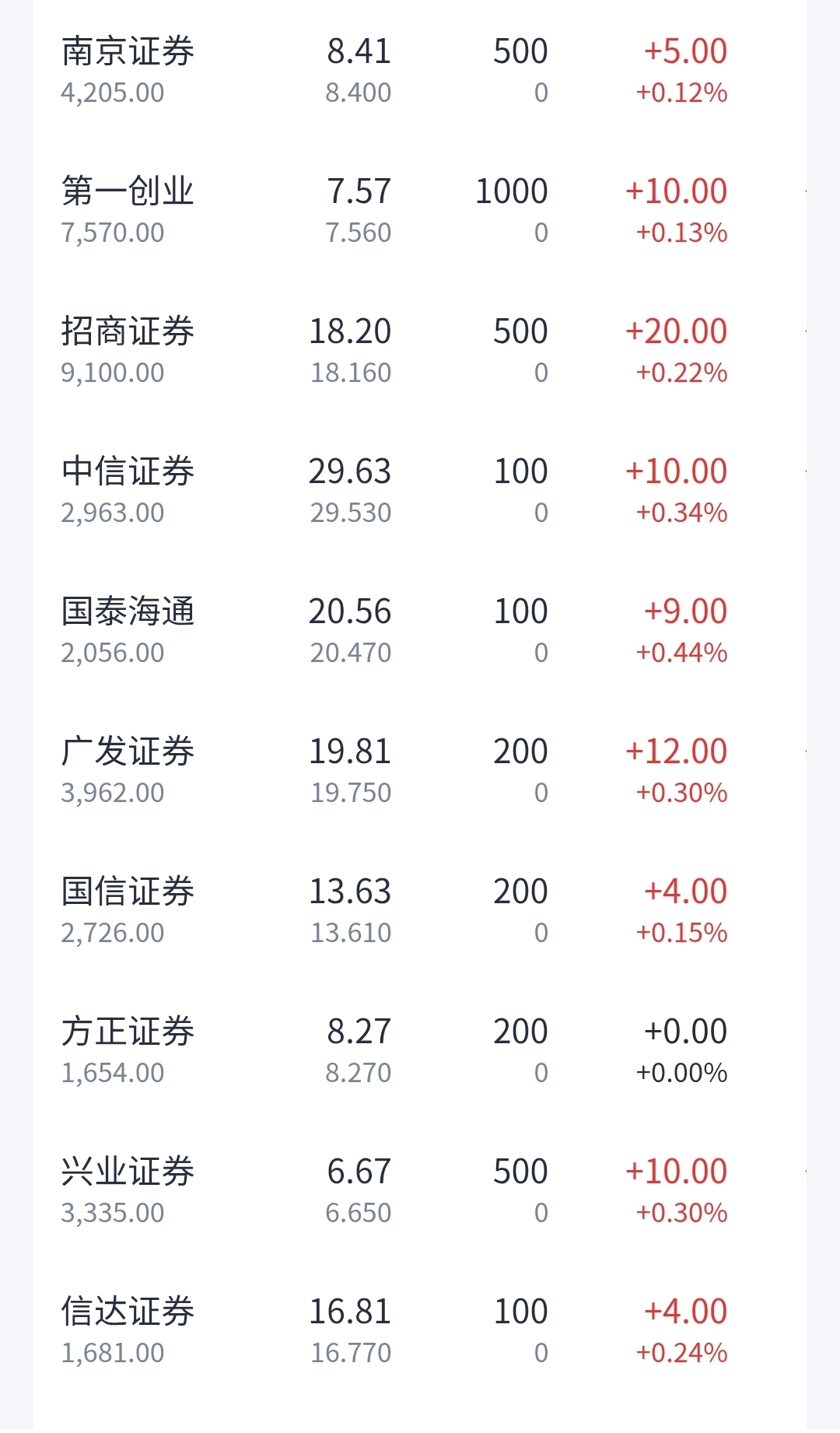This screenshot has width=840, height=1433.
Task: Open 招商证券 stock details
Action: 420,350
